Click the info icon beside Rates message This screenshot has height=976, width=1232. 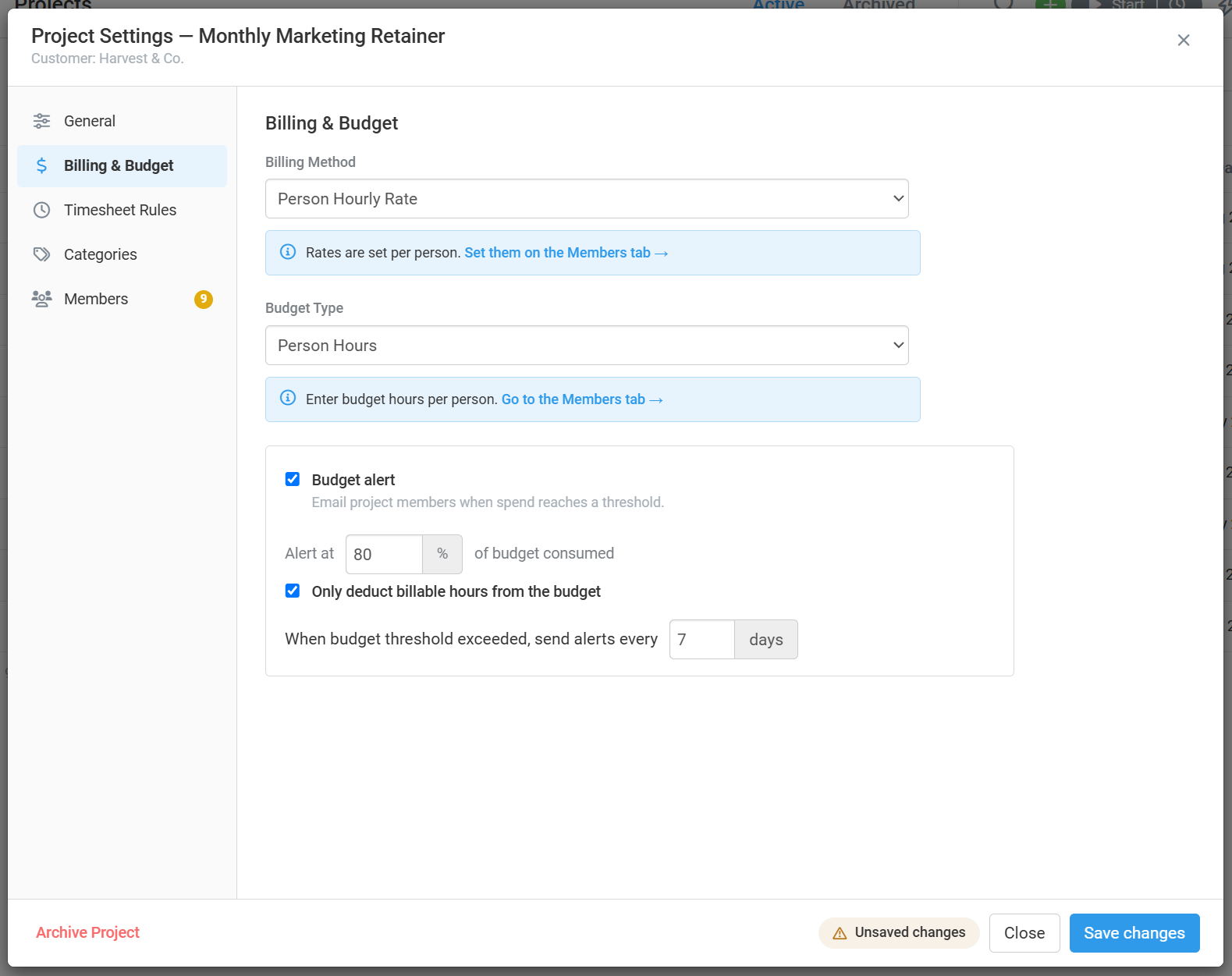tap(288, 252)
